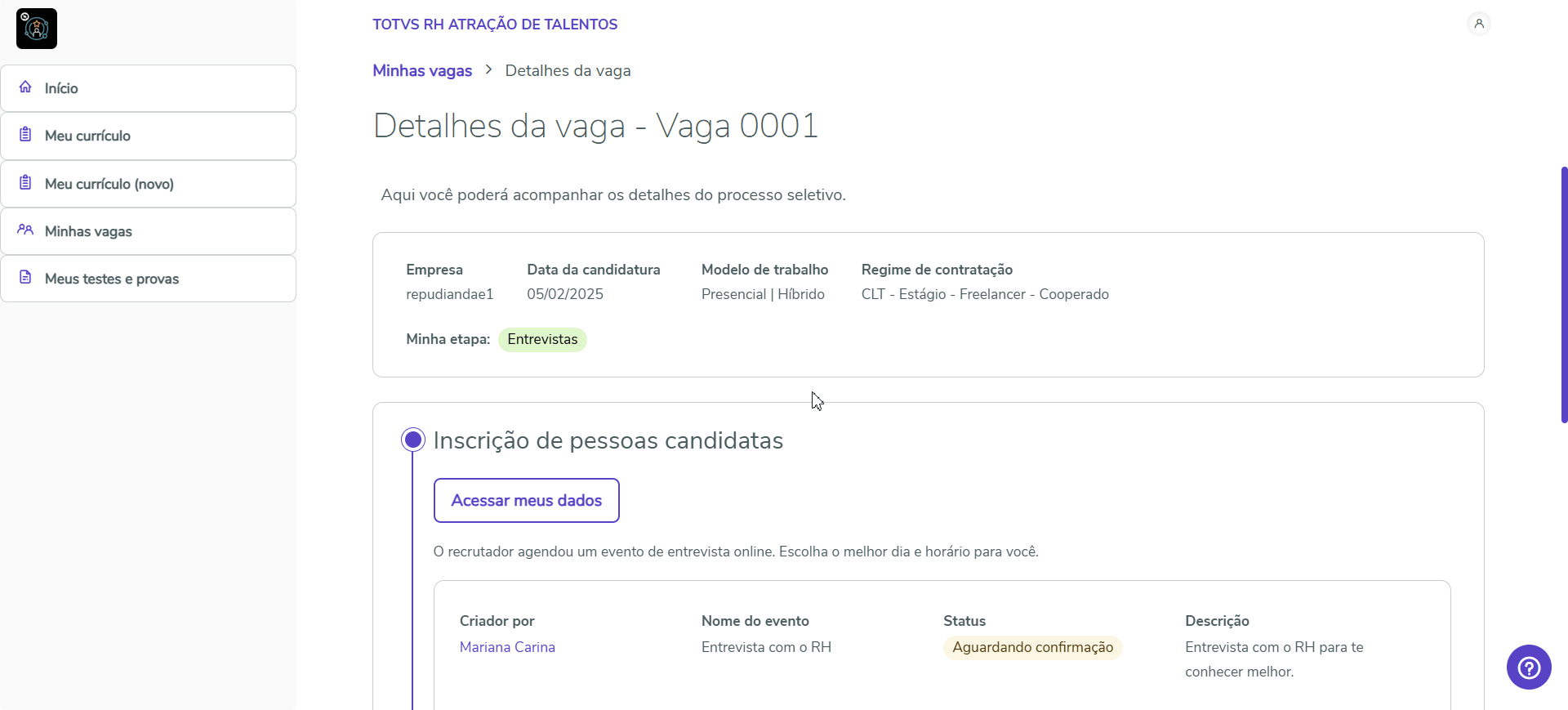Click the page vertical scrollbar

point(1563,294)
